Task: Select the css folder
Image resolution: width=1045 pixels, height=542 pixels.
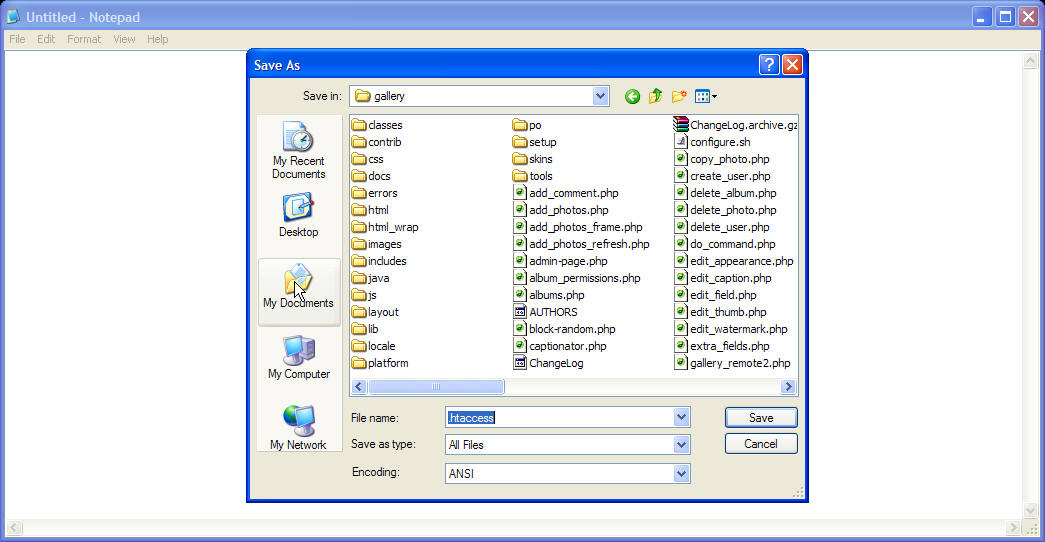Action: (x=368, y=159)
